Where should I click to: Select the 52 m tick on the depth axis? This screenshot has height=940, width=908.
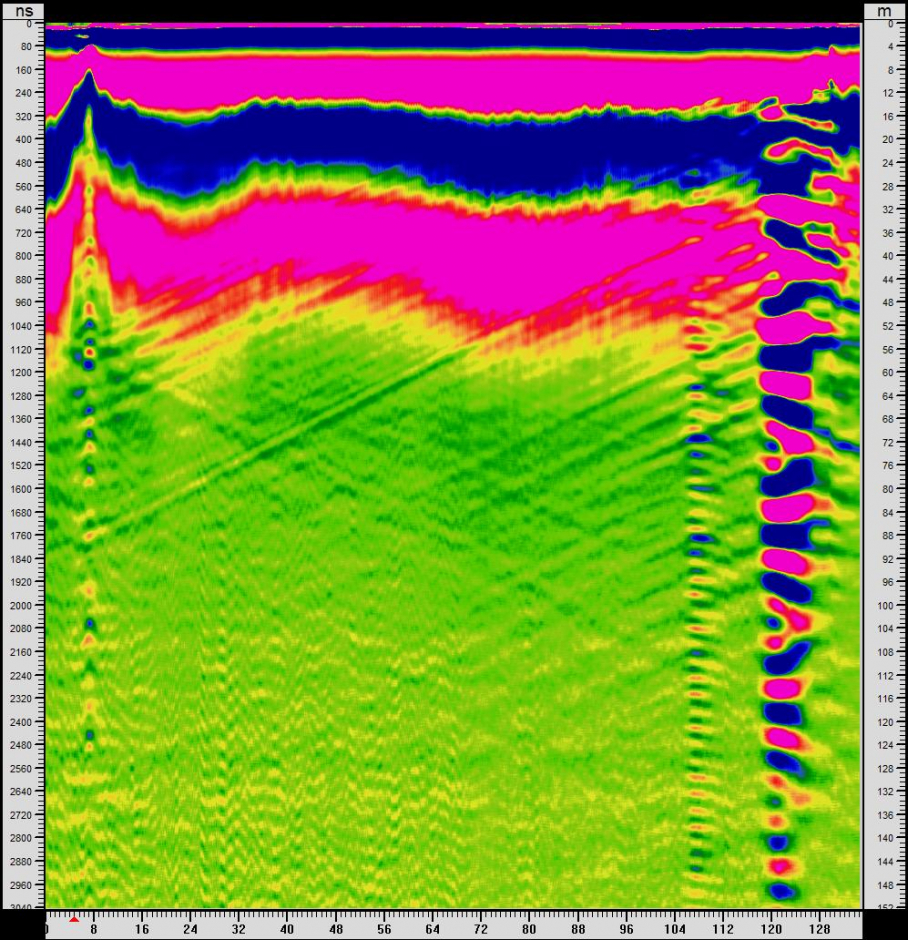(x=884, y=326)
